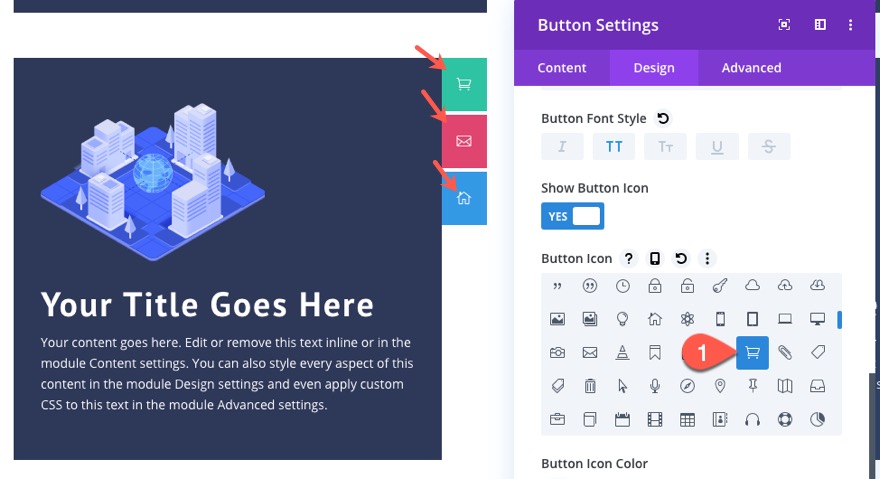Turn off the Show Button Icon switch

pyautogui.click(x=572, y=216)
